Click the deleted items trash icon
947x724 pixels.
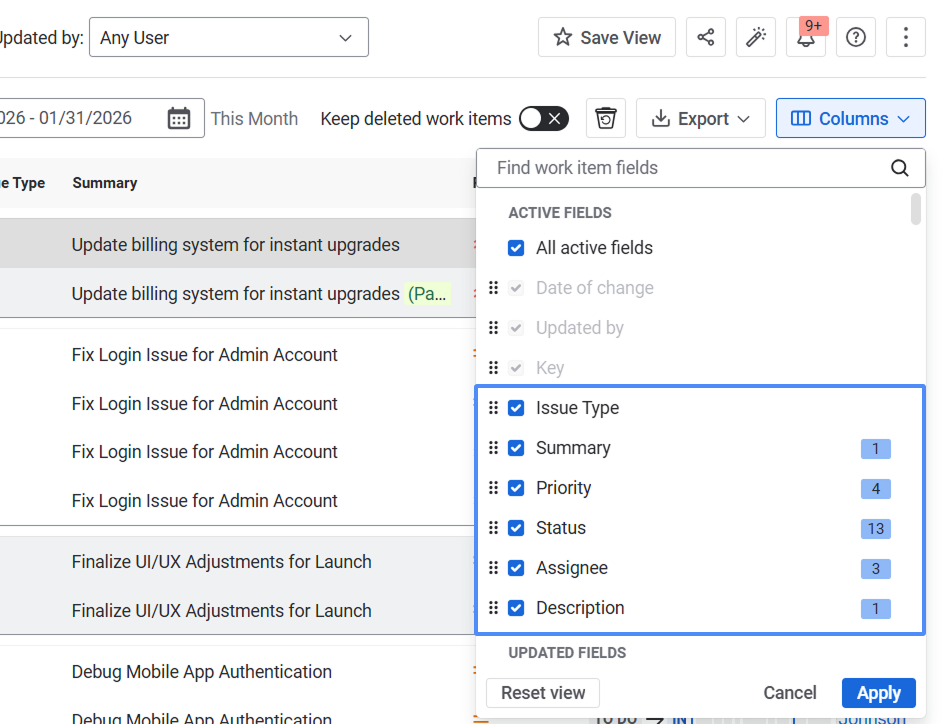[x=606, y=118]
